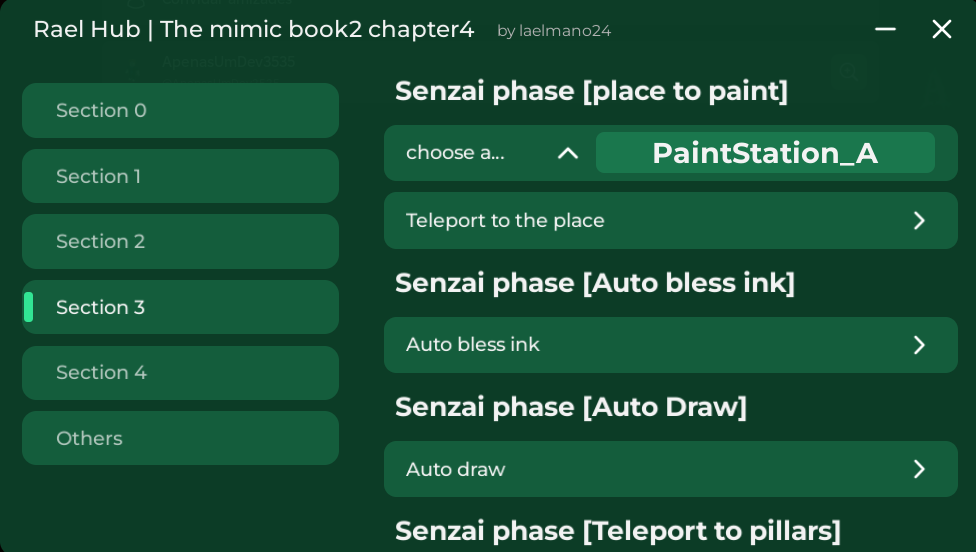Click the active Section 3 tab
This screenshot has height=552, width=976.
pyautogui.click(x=180, y=308)
